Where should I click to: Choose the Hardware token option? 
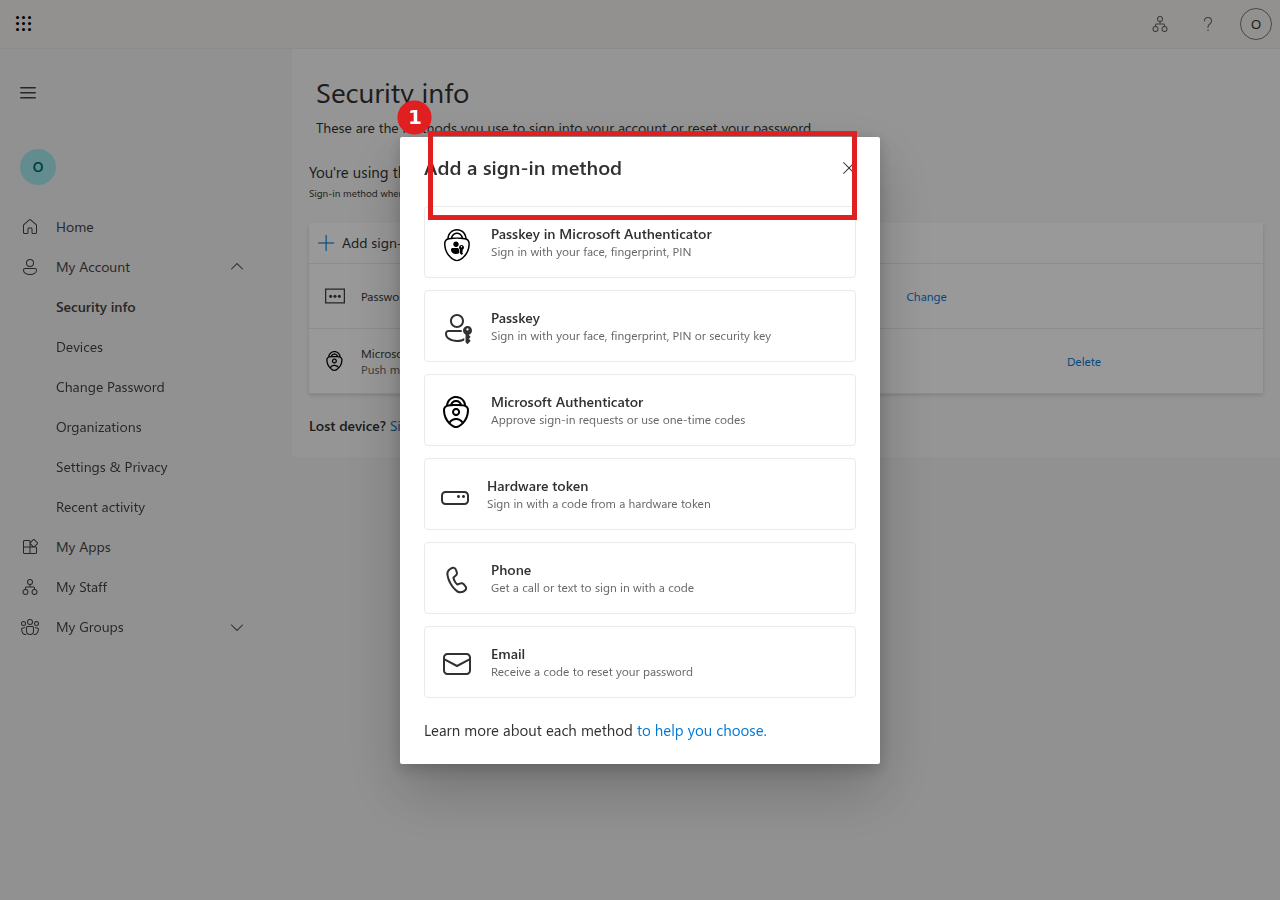pos(640,494)
